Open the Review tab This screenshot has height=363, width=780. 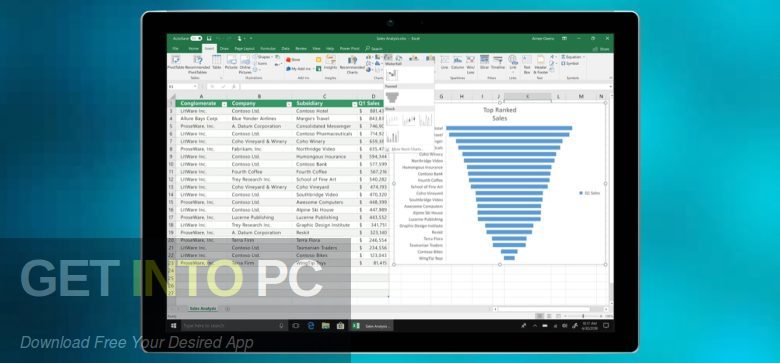pyautogui.click(x=301, y=49)
